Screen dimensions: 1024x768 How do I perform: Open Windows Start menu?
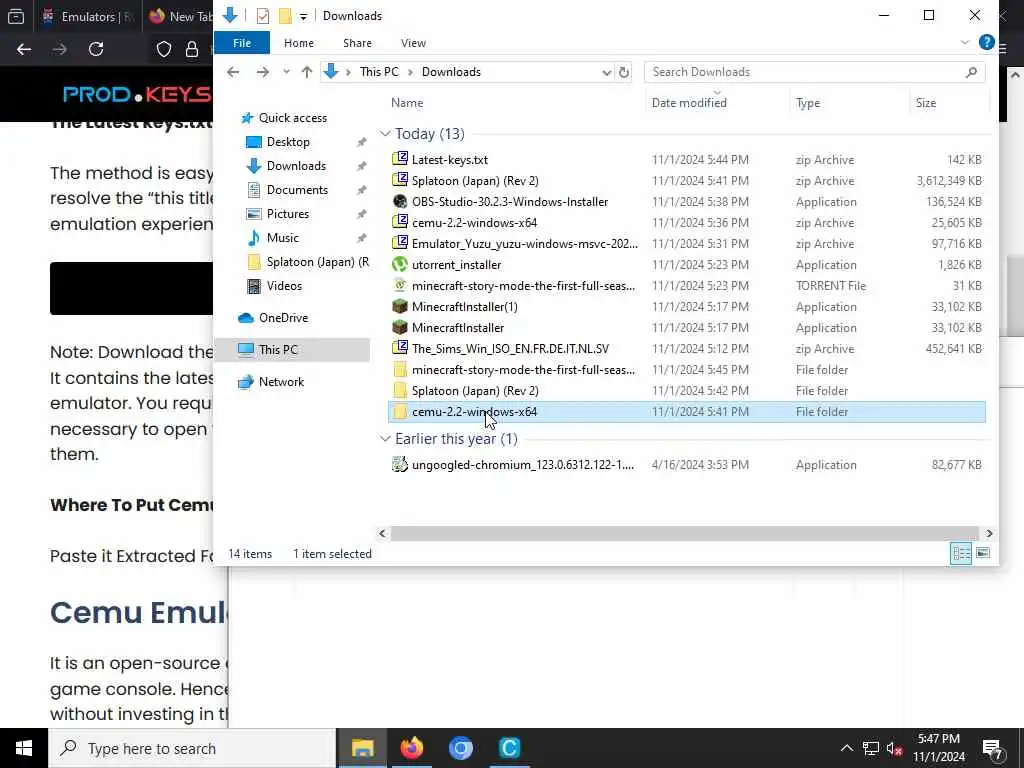click(x=24, y=748)
